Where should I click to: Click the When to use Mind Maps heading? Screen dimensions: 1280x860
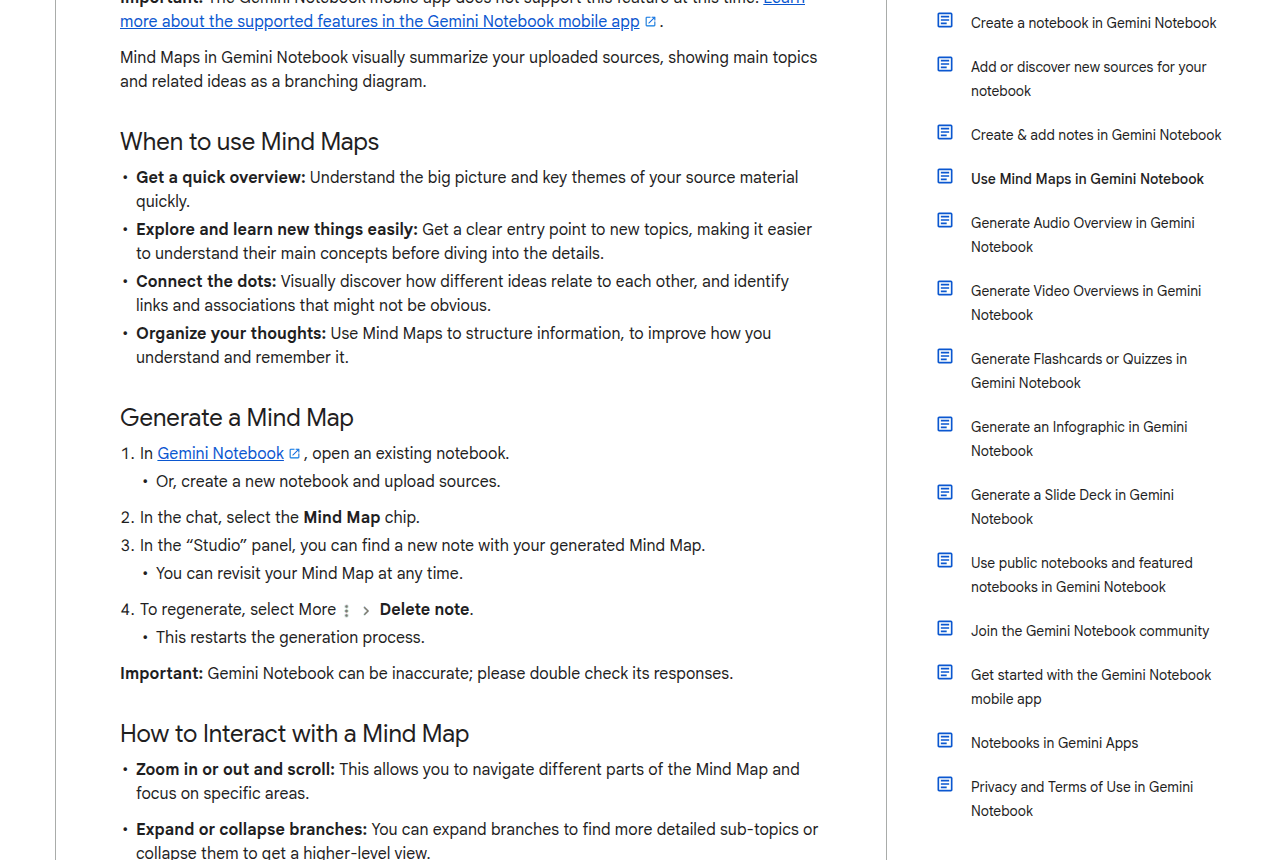249,141
